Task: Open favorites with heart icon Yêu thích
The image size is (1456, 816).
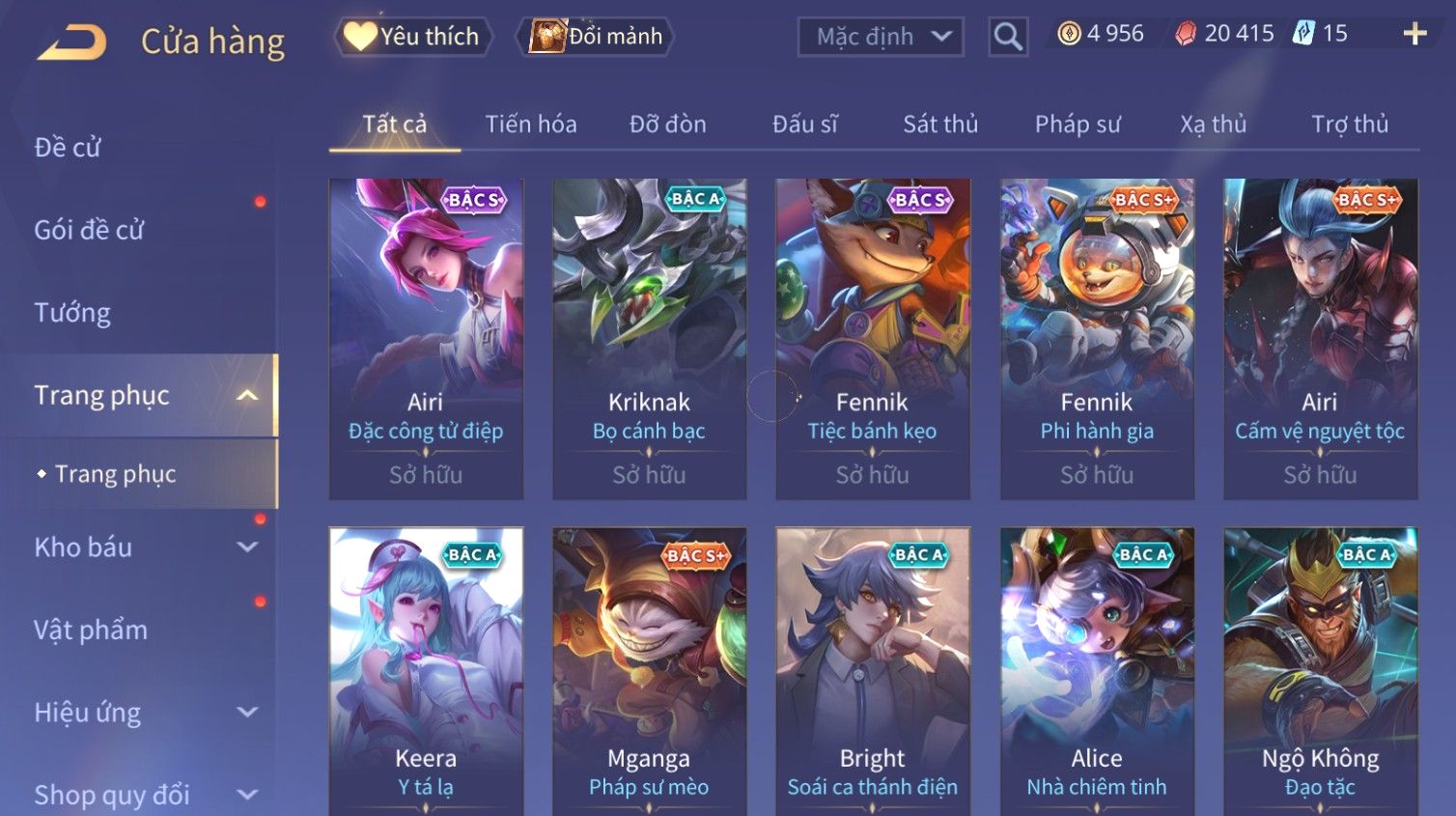Action: point(413,37)
